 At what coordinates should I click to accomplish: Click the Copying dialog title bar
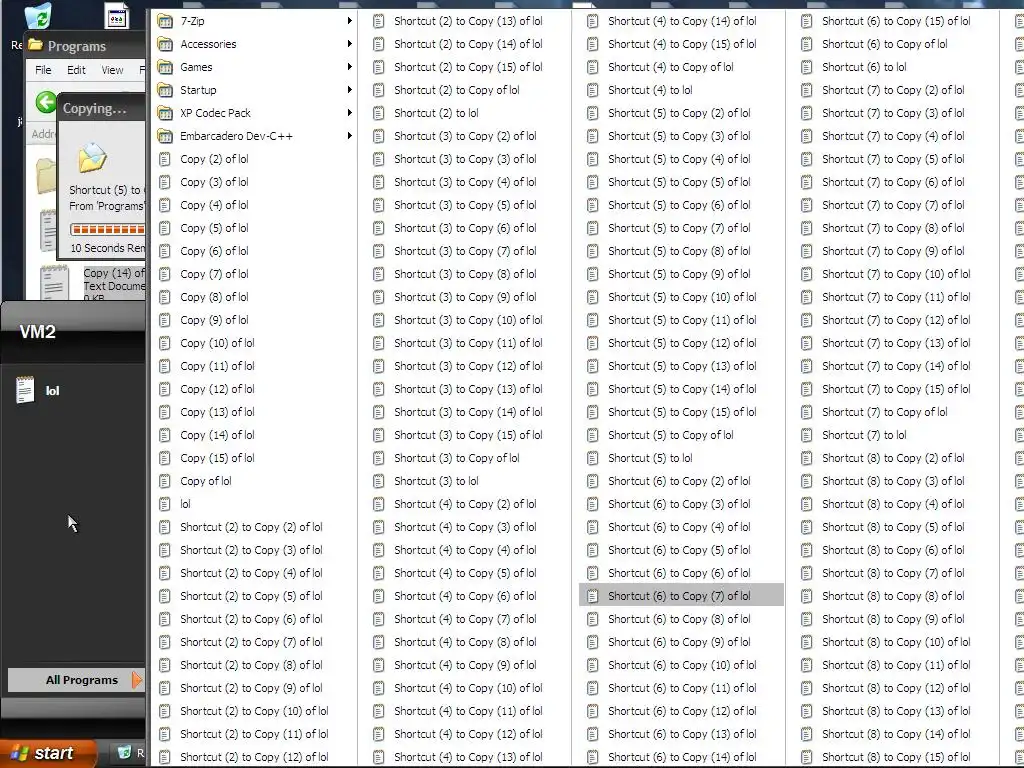click(102, 108)
